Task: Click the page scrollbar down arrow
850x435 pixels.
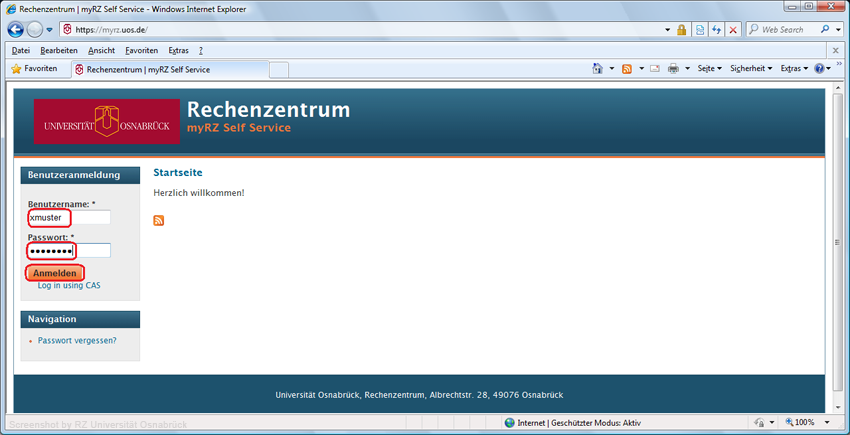Action: 838,408
